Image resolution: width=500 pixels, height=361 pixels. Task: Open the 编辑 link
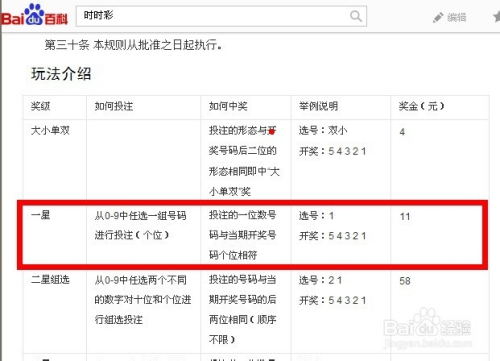pyautogui.click(x=457, y=17)
